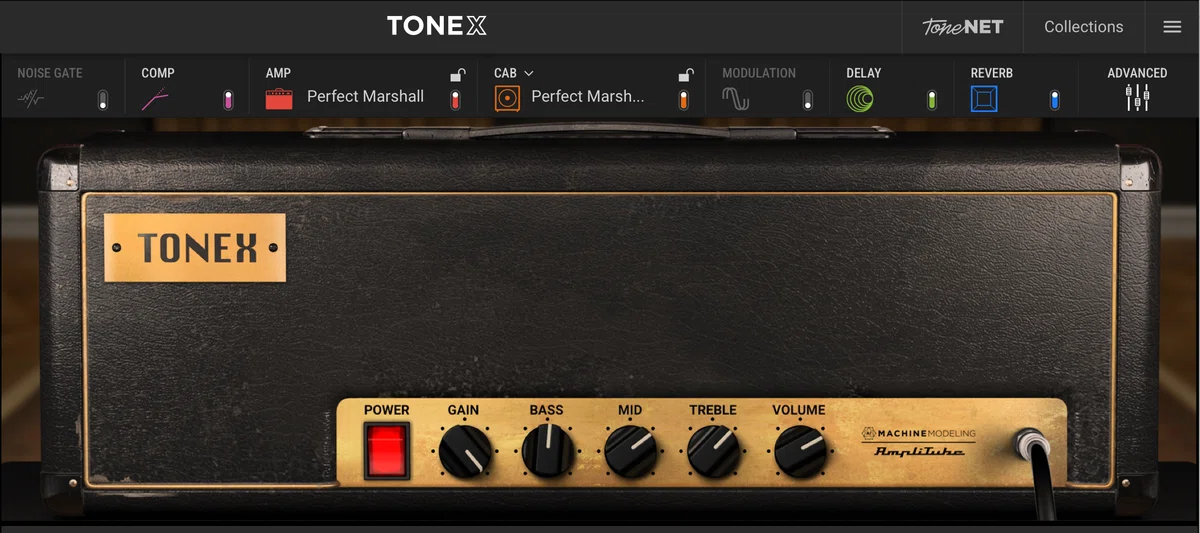Click the ADVANCED label
The height and width of the screenshot is (533, 1200).
click(1137, 73)
